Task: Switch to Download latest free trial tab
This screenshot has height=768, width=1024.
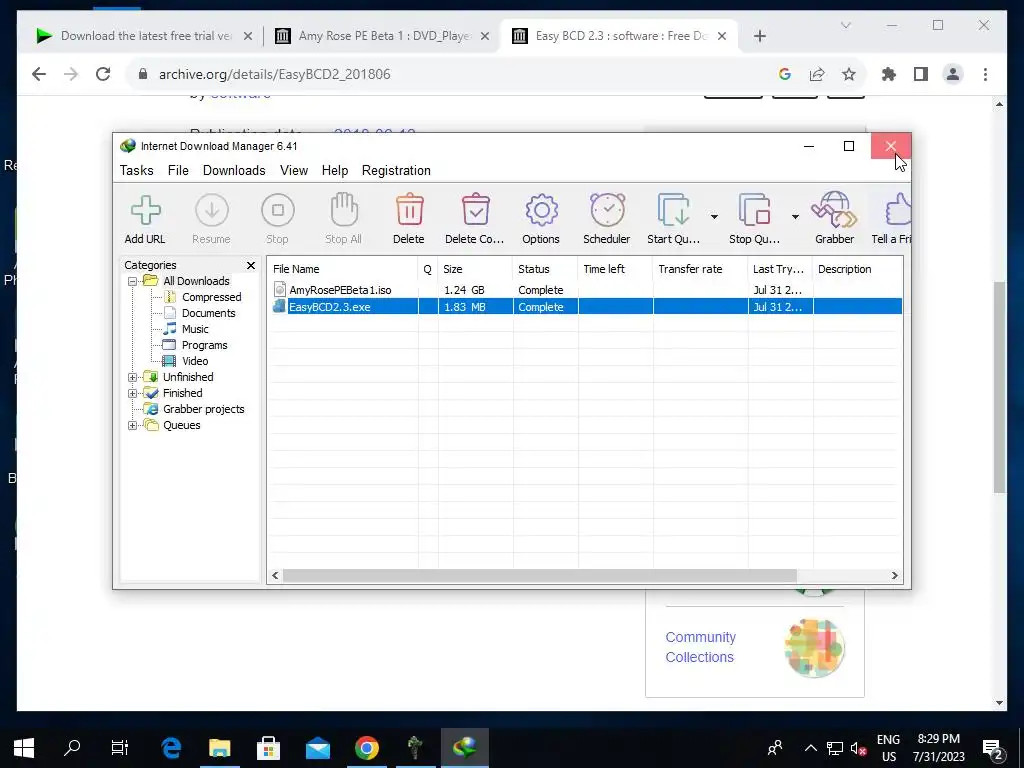Action: [x=144, y=36]
